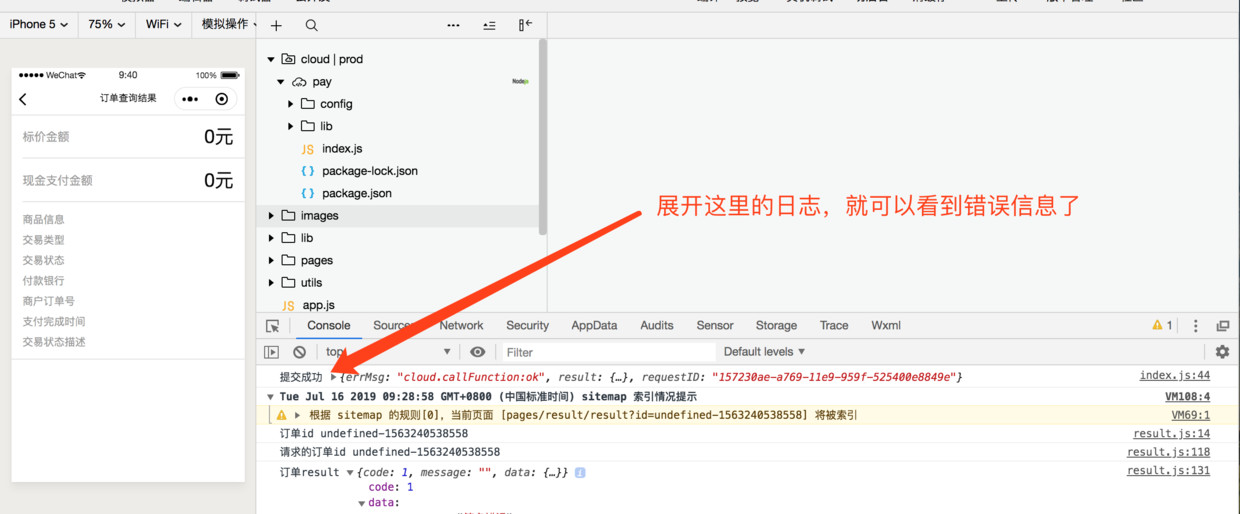The height and width of the screenshot is (514, 1240).
Task: Tap the capsule close circle button
Action: point(222,99)
